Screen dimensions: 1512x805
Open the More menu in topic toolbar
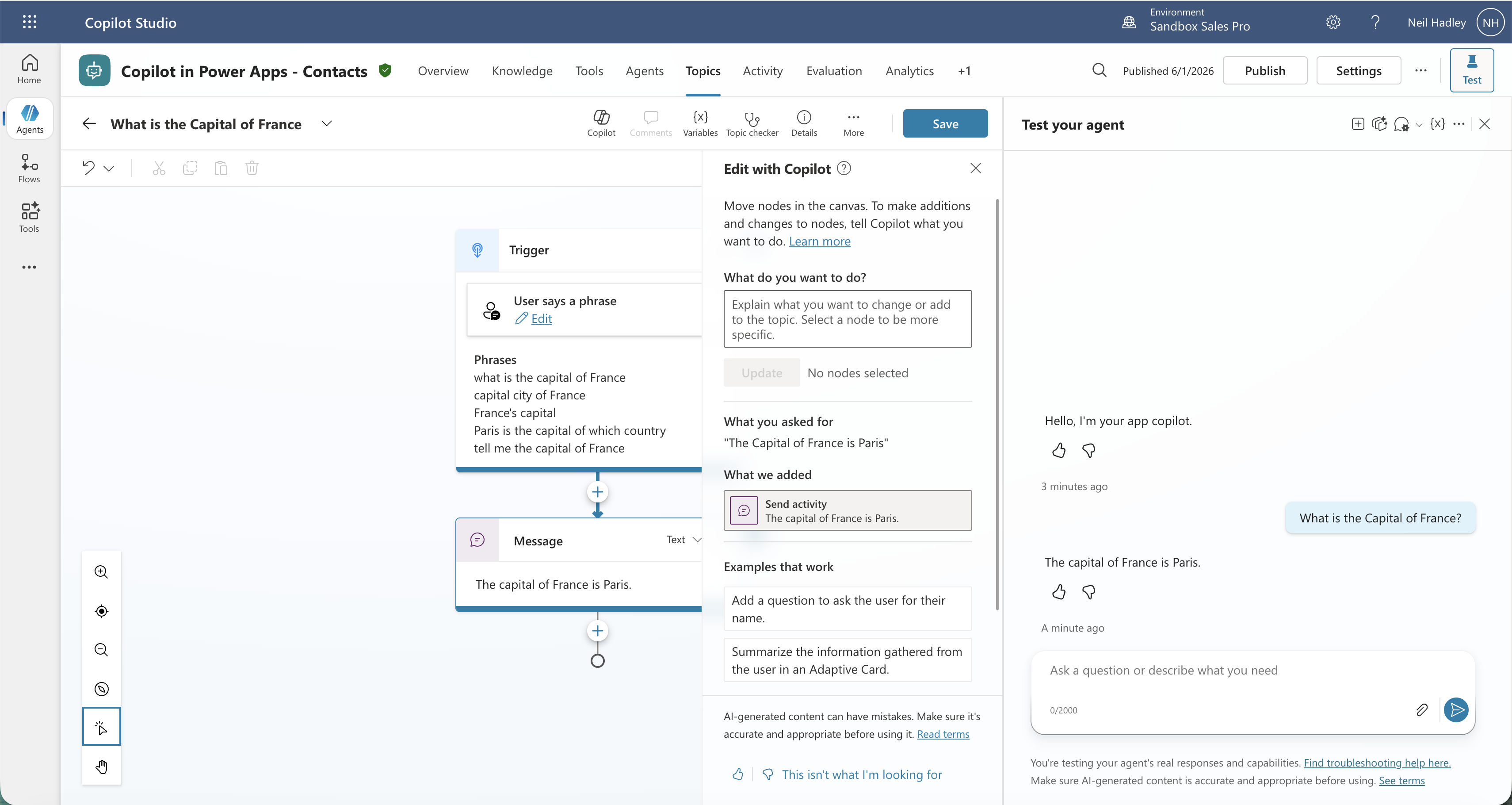(x=853, y=123)
